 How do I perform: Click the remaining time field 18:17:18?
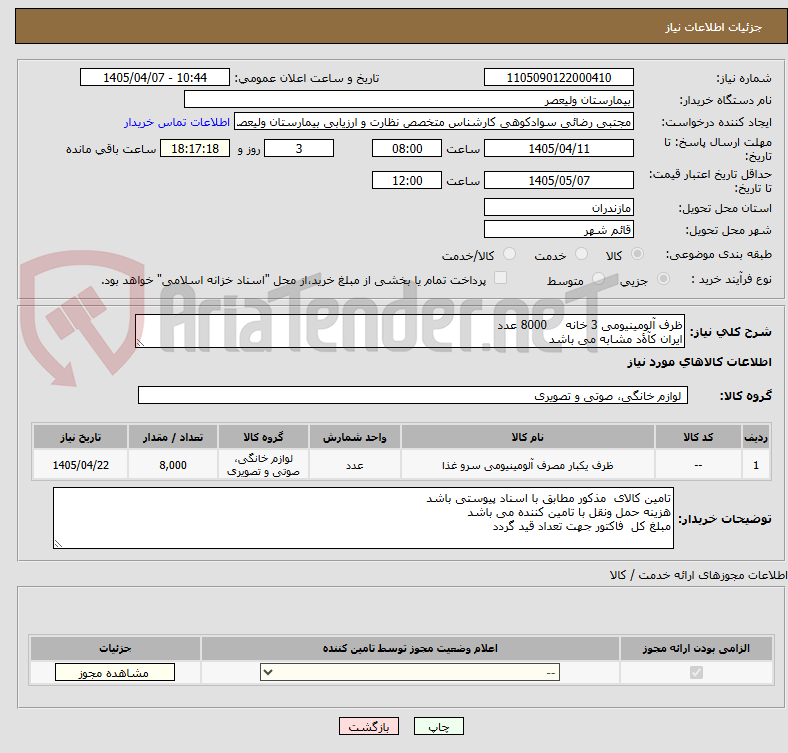[195, 148]
